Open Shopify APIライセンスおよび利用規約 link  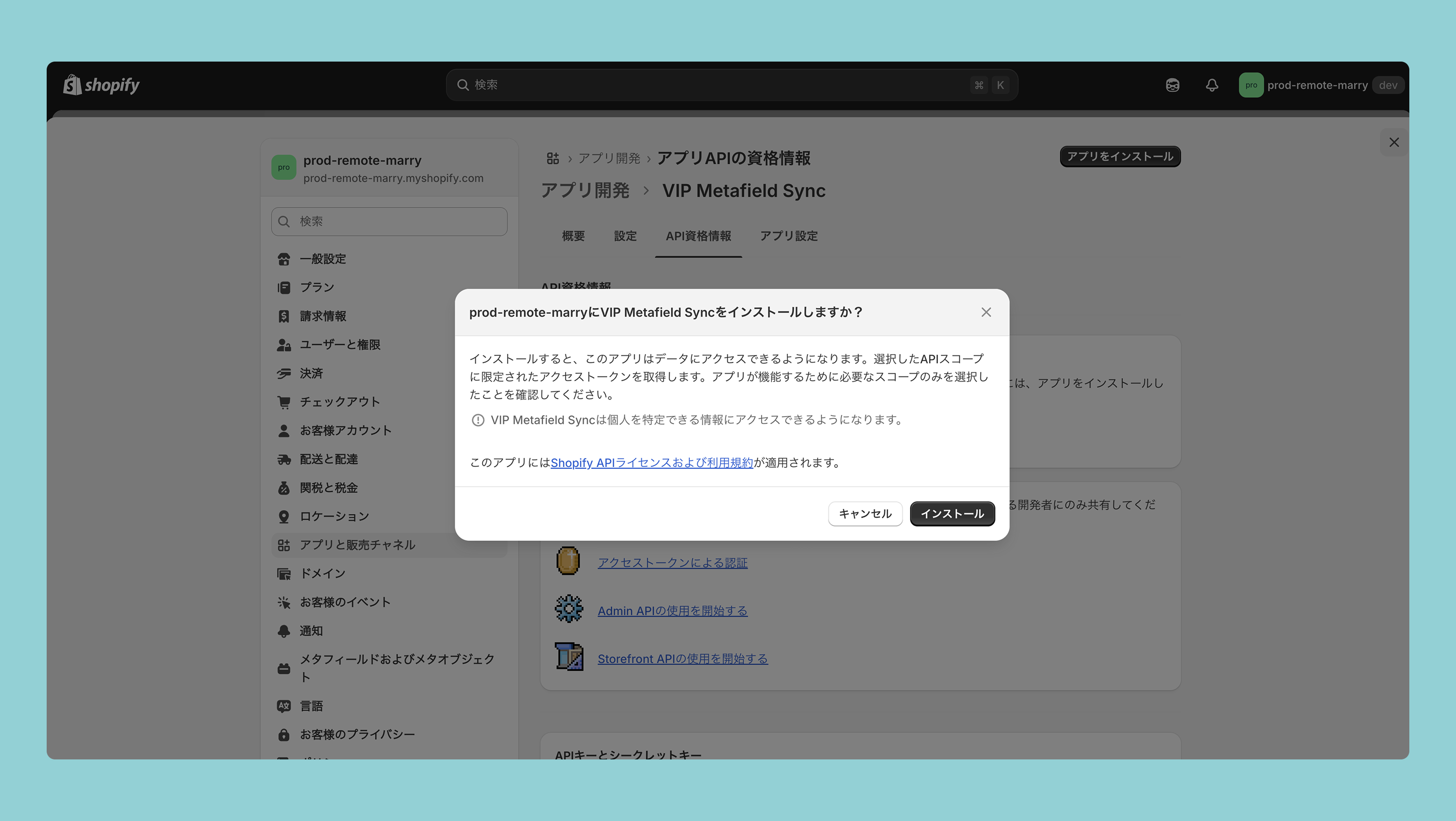coord(651,463)
